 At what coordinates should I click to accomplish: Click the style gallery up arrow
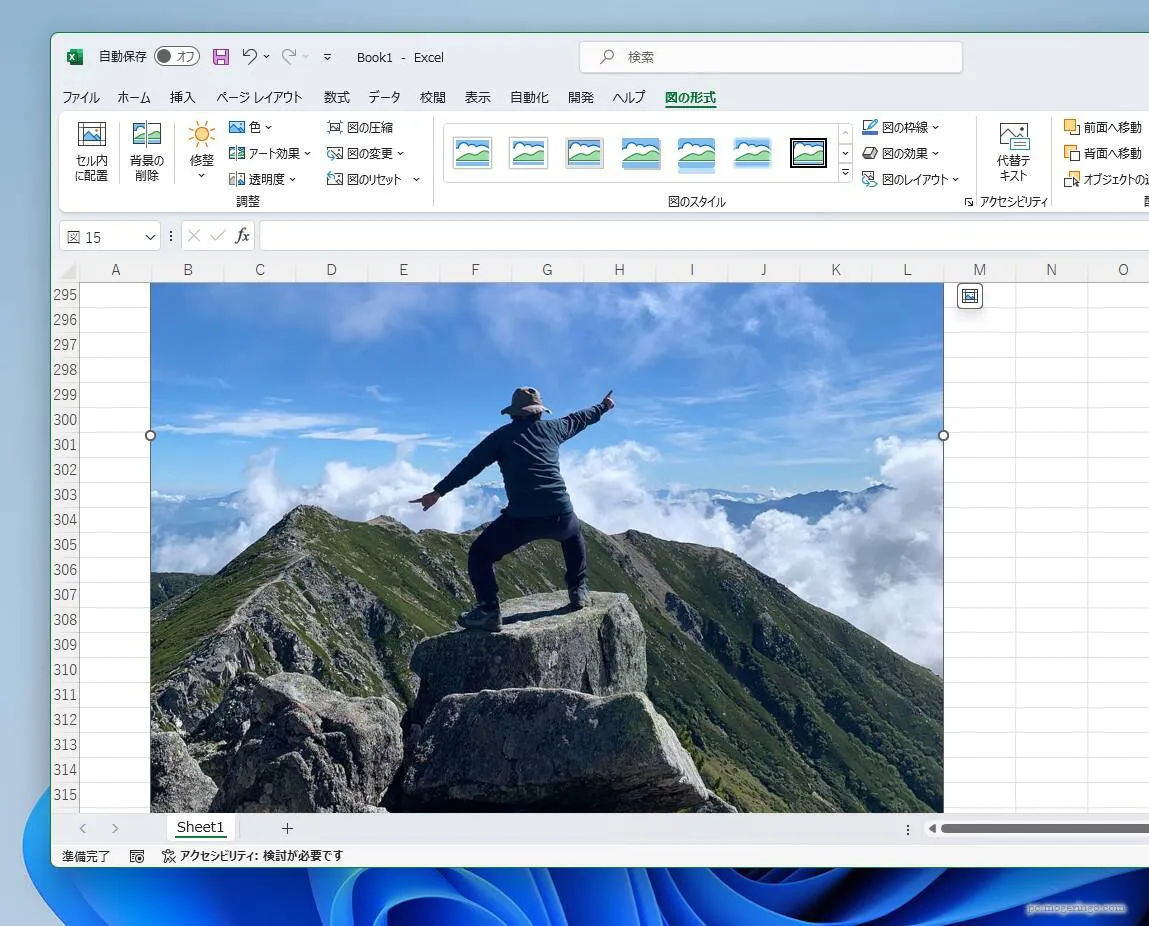(845, 133)
